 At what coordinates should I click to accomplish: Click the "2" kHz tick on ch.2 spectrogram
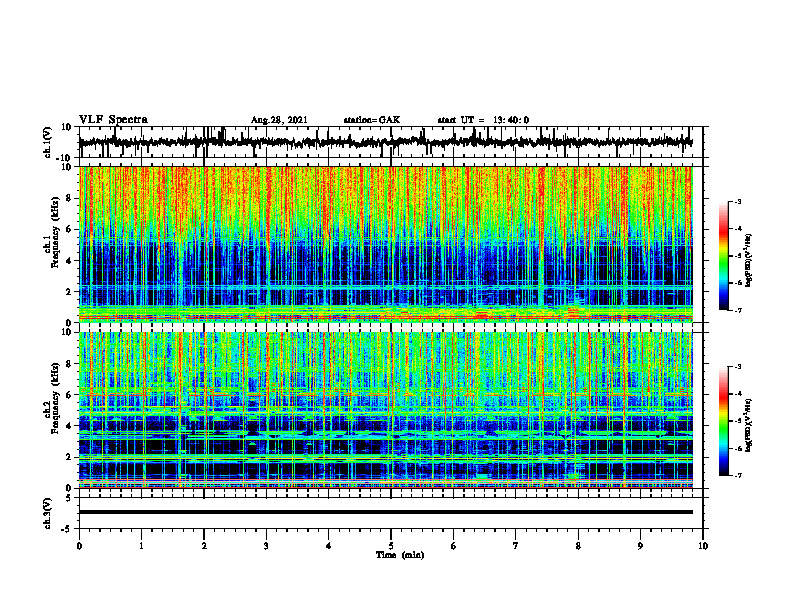[x=70, y=457]
